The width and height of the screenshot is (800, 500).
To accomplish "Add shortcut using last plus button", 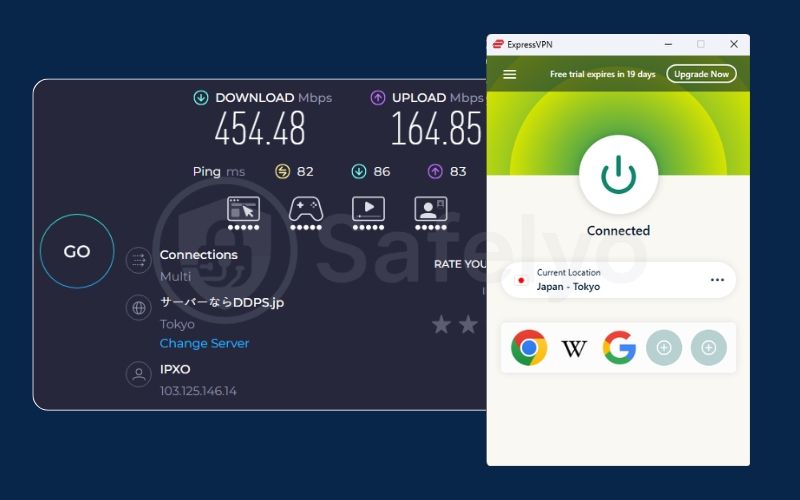I will click(x=709, y=347).
